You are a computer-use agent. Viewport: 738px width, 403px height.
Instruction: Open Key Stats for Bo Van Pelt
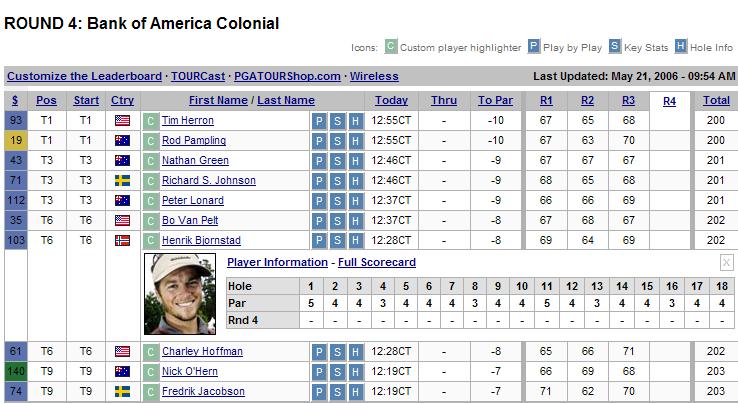point(337,221)
